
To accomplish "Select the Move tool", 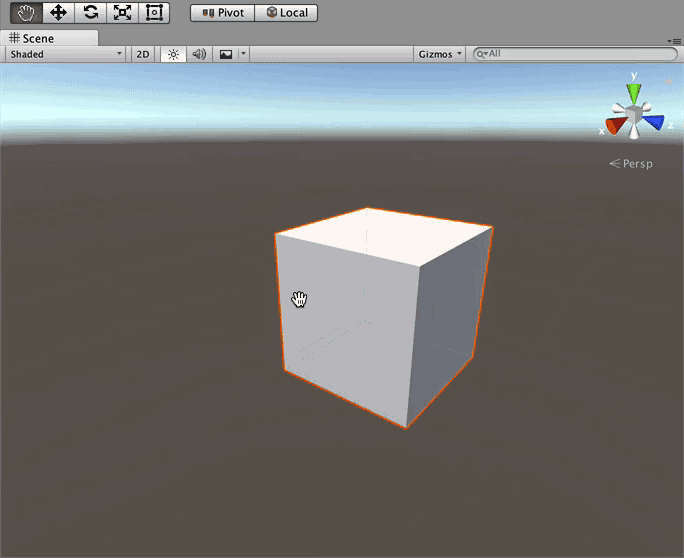I will coord(58,13).
